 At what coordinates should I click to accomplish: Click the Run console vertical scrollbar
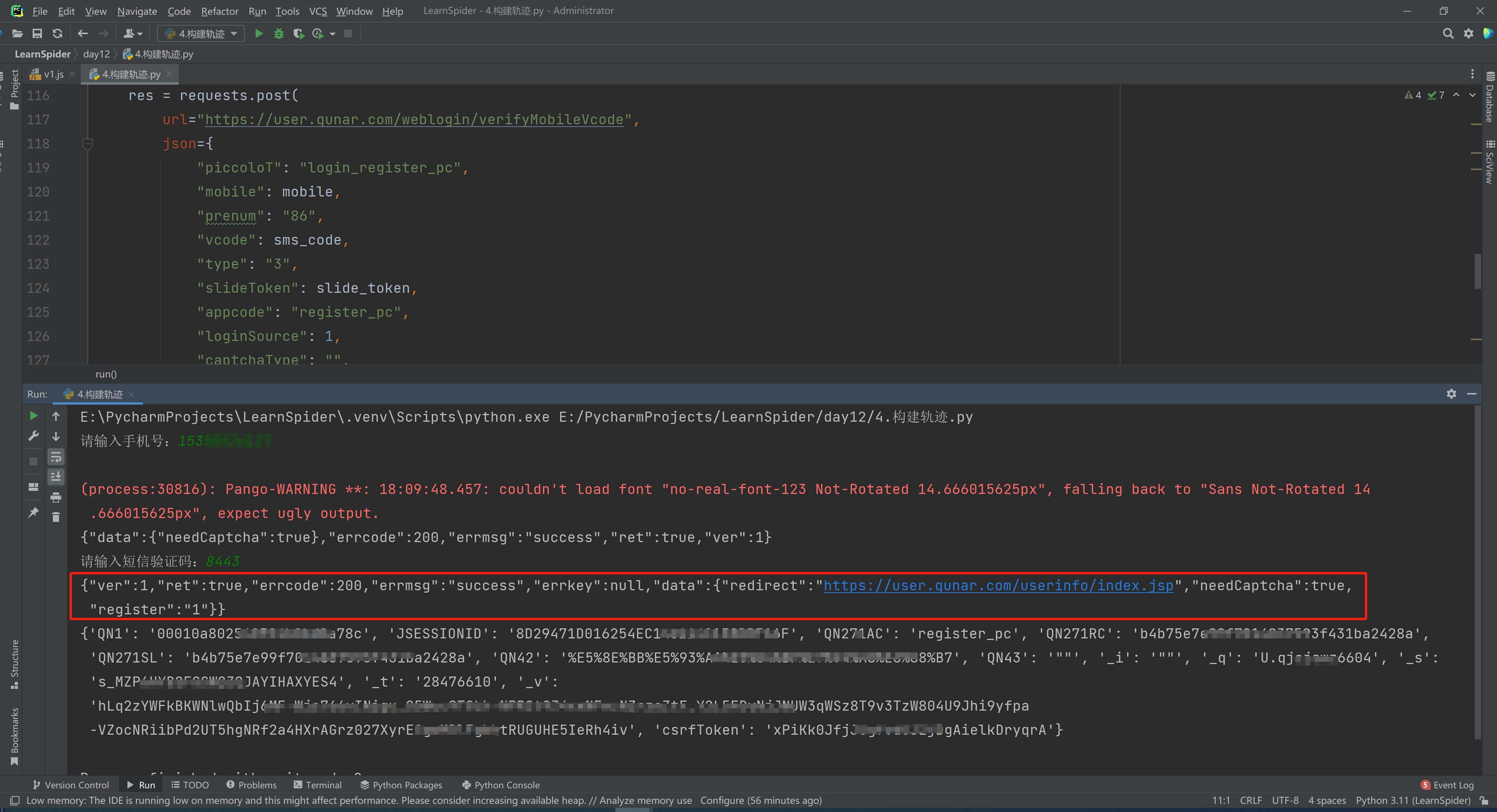coord(1477,572)
